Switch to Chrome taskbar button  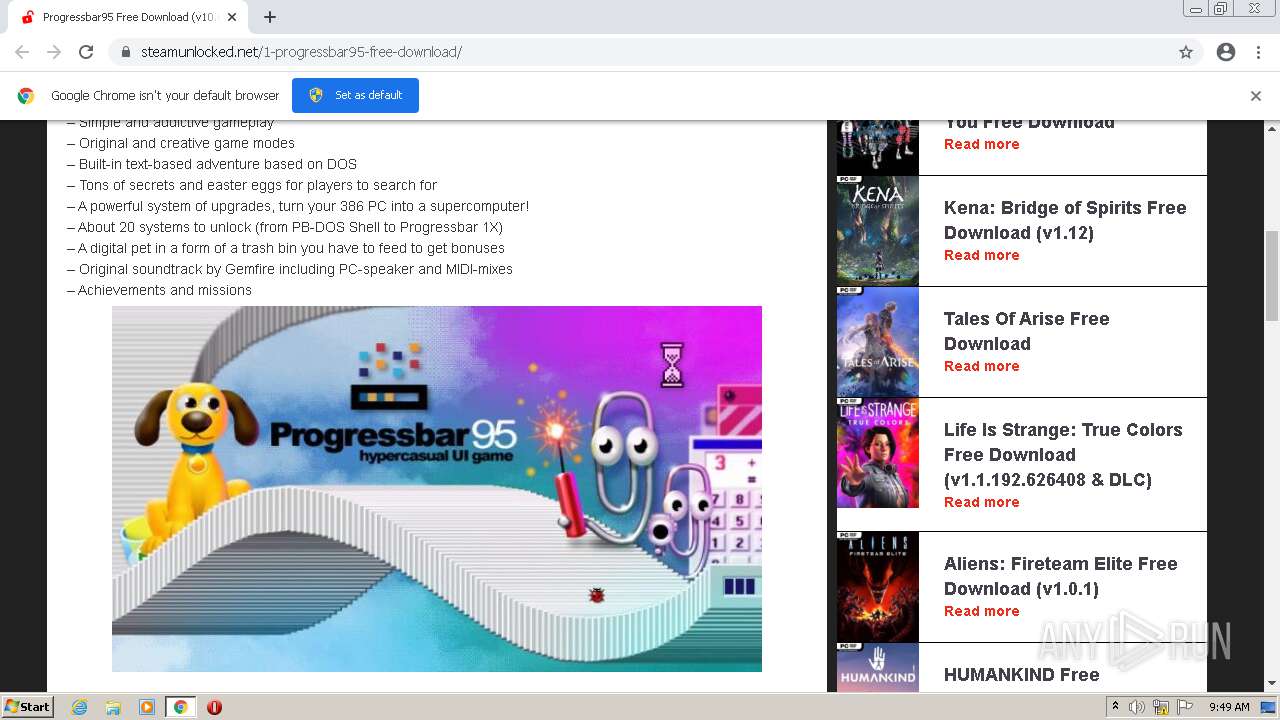(x=181, y=707)
